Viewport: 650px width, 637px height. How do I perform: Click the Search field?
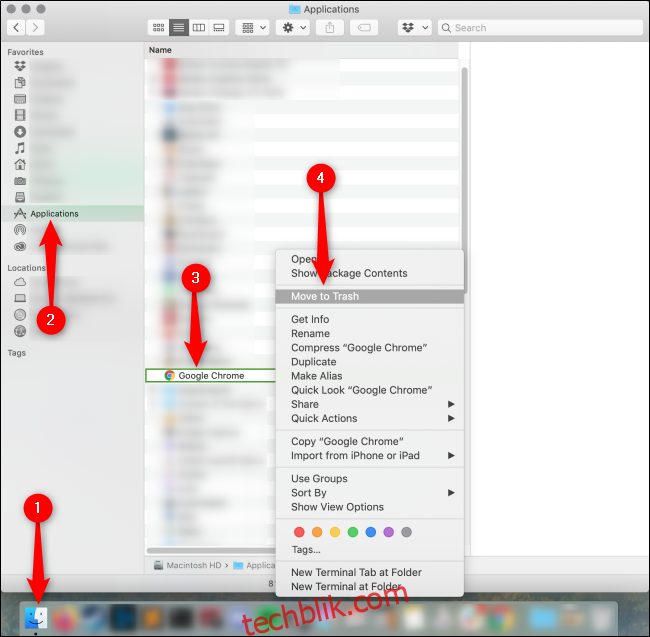point(541,28)
